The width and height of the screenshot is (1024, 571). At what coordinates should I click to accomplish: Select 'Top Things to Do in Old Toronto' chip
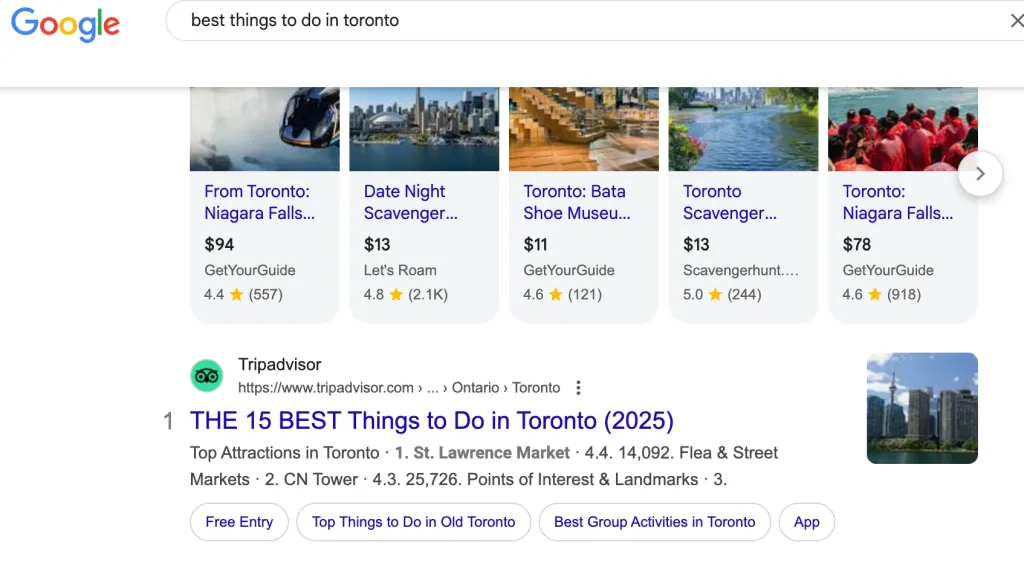(413, 522)
